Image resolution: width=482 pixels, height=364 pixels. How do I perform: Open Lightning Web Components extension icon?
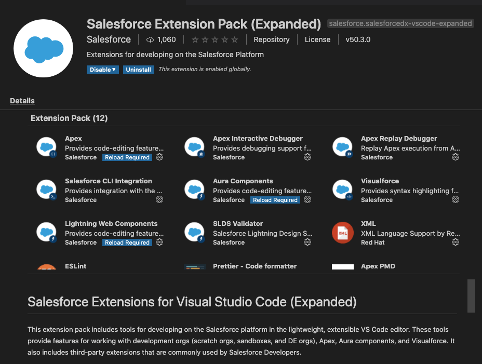coord(46,232)
